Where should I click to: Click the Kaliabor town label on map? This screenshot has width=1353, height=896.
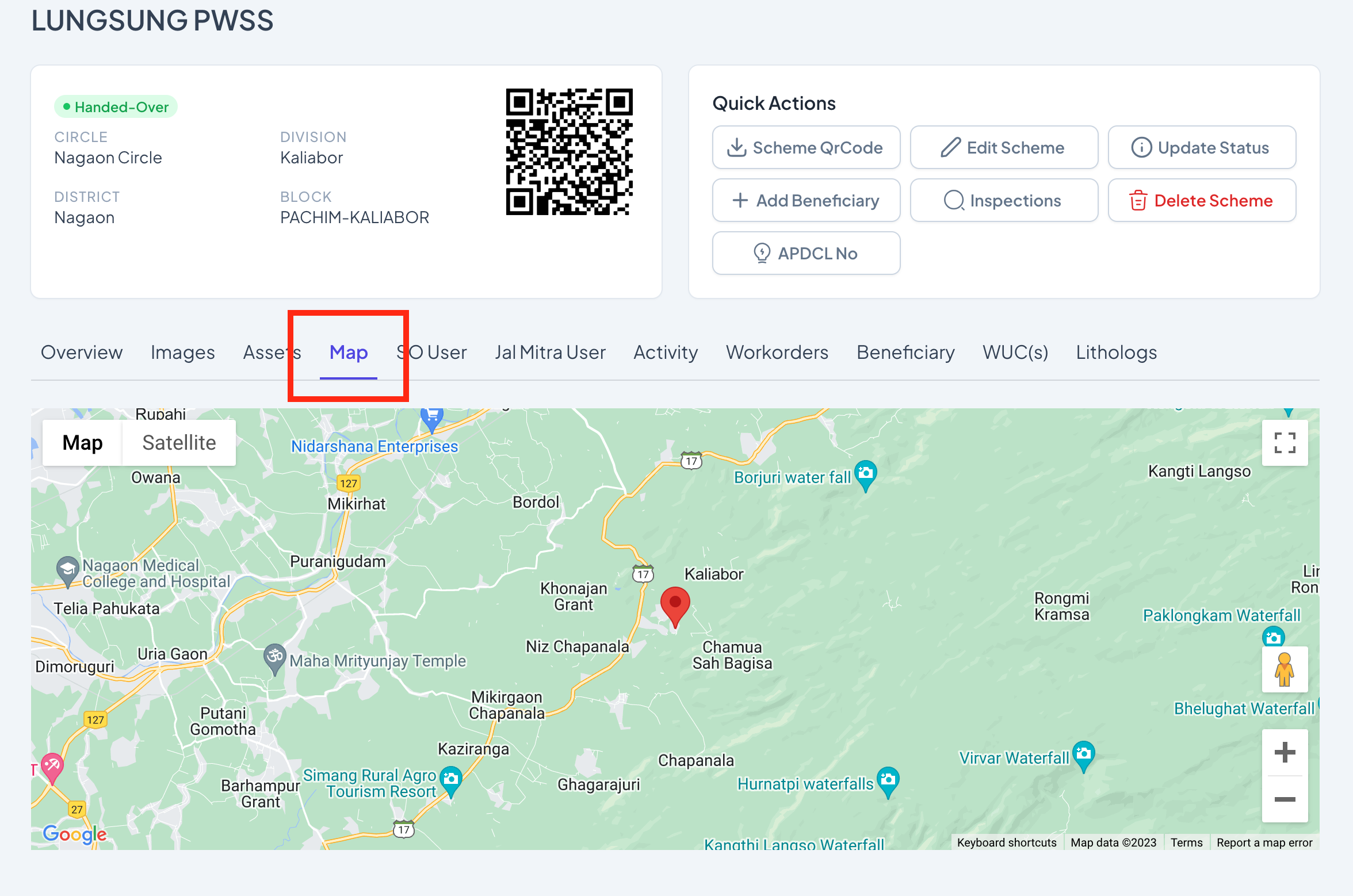tap(714, 574)
